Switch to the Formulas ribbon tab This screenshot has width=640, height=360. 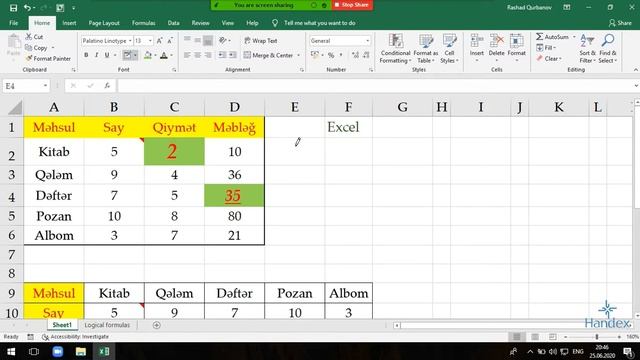144,23
